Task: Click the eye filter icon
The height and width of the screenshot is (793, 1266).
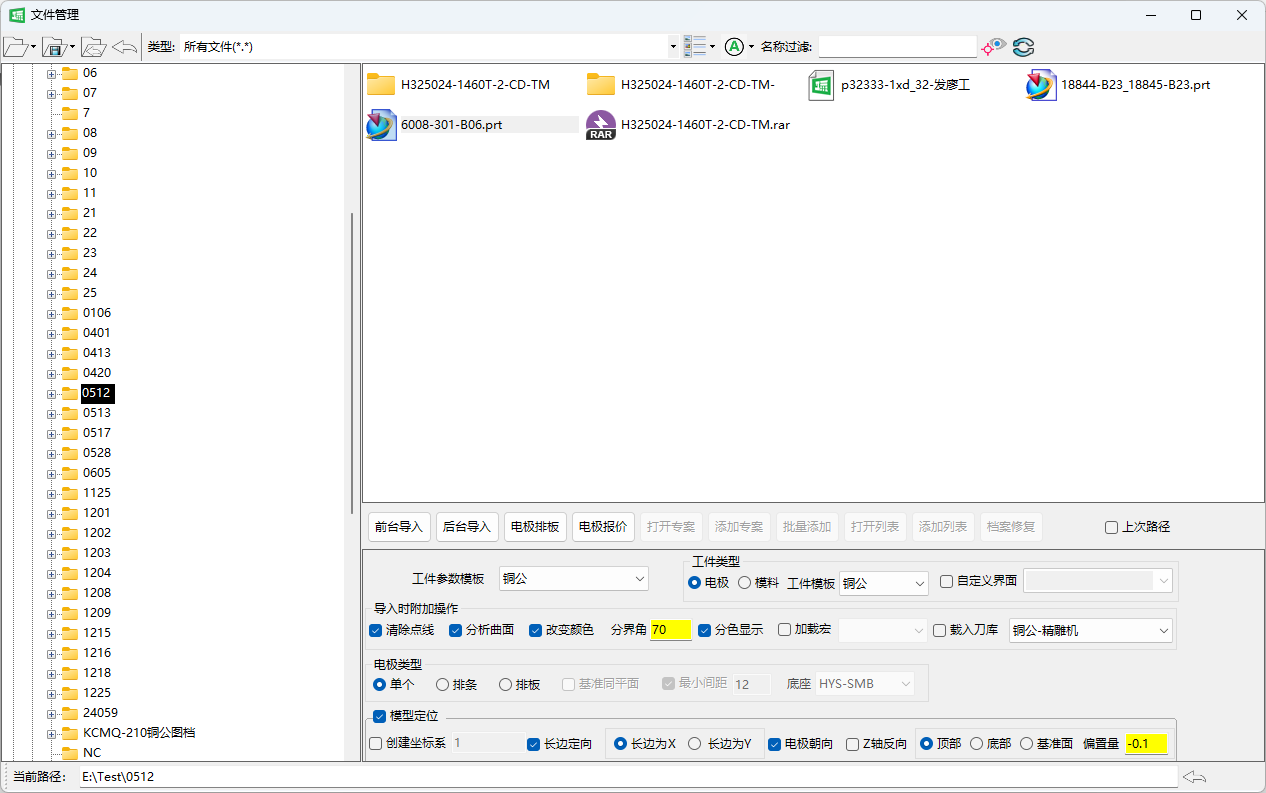Action: click(994, 46)
